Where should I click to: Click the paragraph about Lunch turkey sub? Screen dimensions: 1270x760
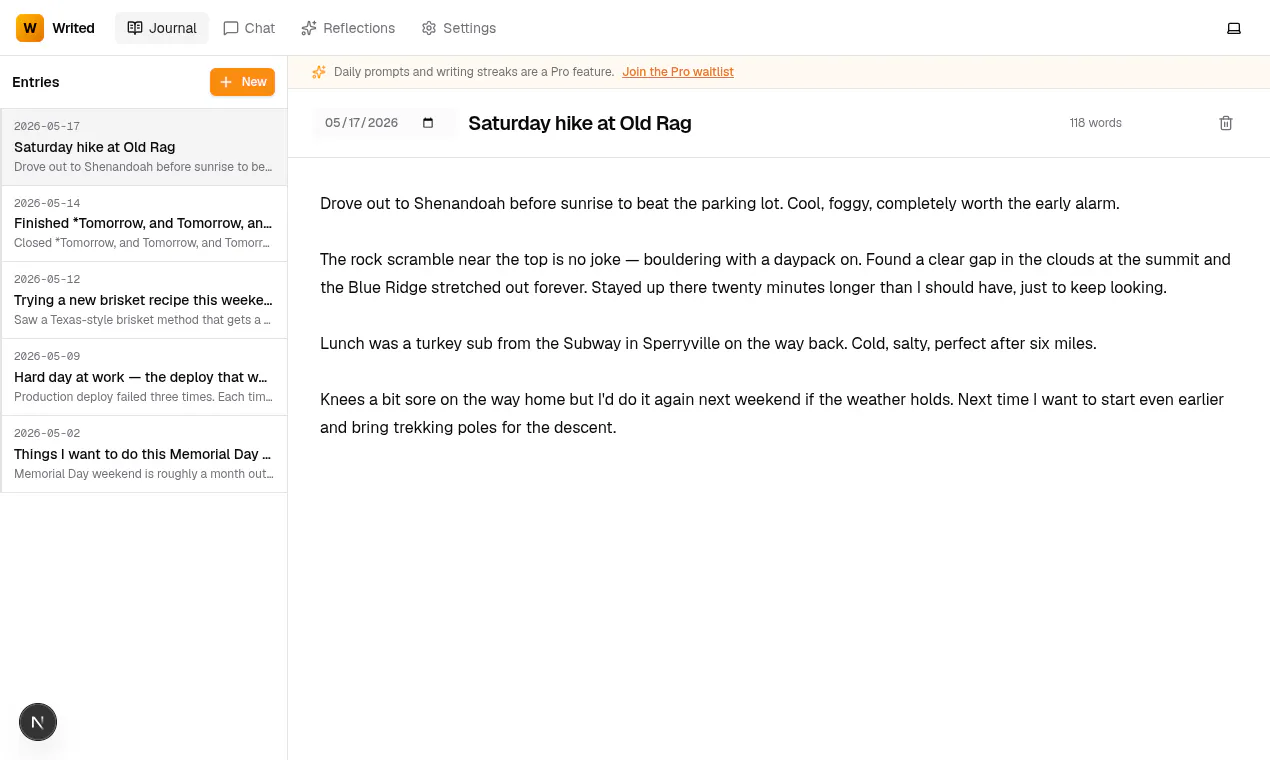tap(708, 343)
